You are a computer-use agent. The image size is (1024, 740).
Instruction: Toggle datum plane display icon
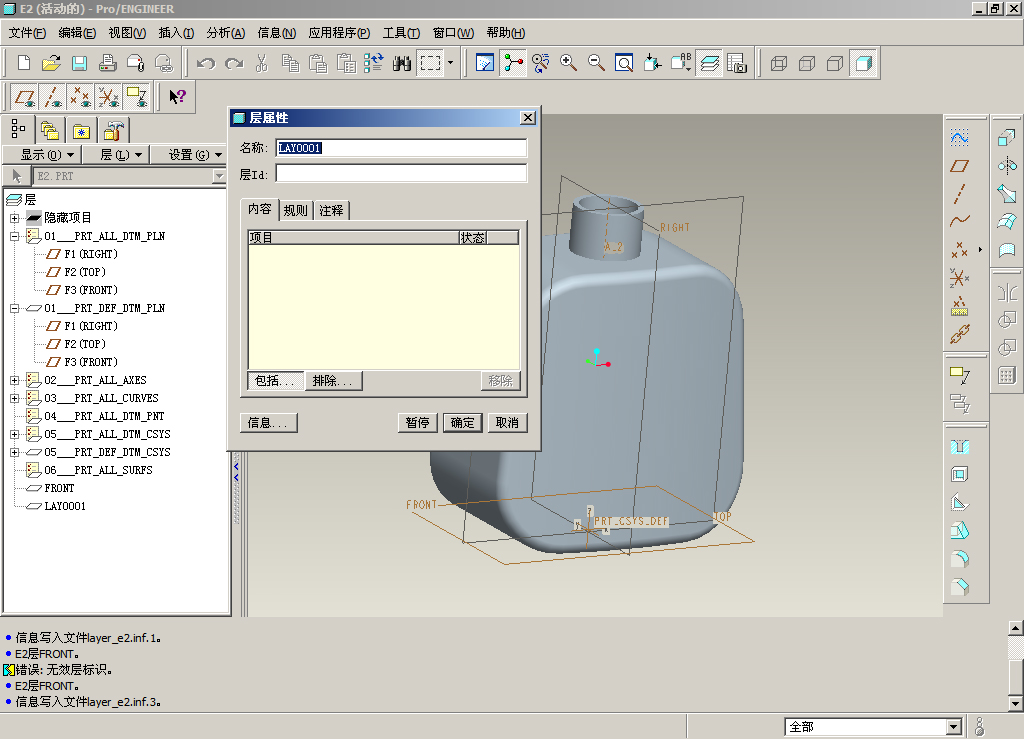(25, 97)
